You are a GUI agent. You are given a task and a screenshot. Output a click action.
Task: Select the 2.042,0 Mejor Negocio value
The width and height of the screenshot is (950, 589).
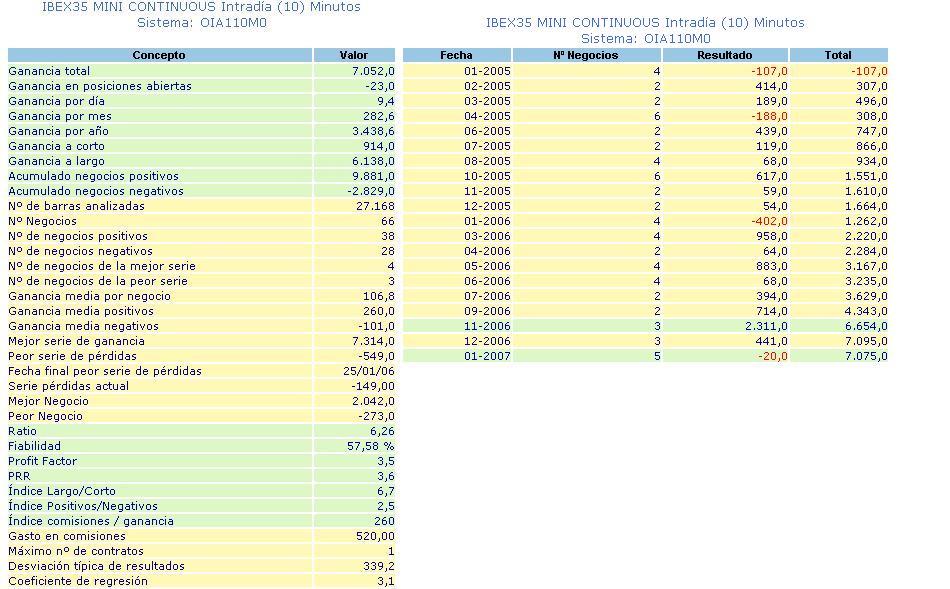(373, 401)
